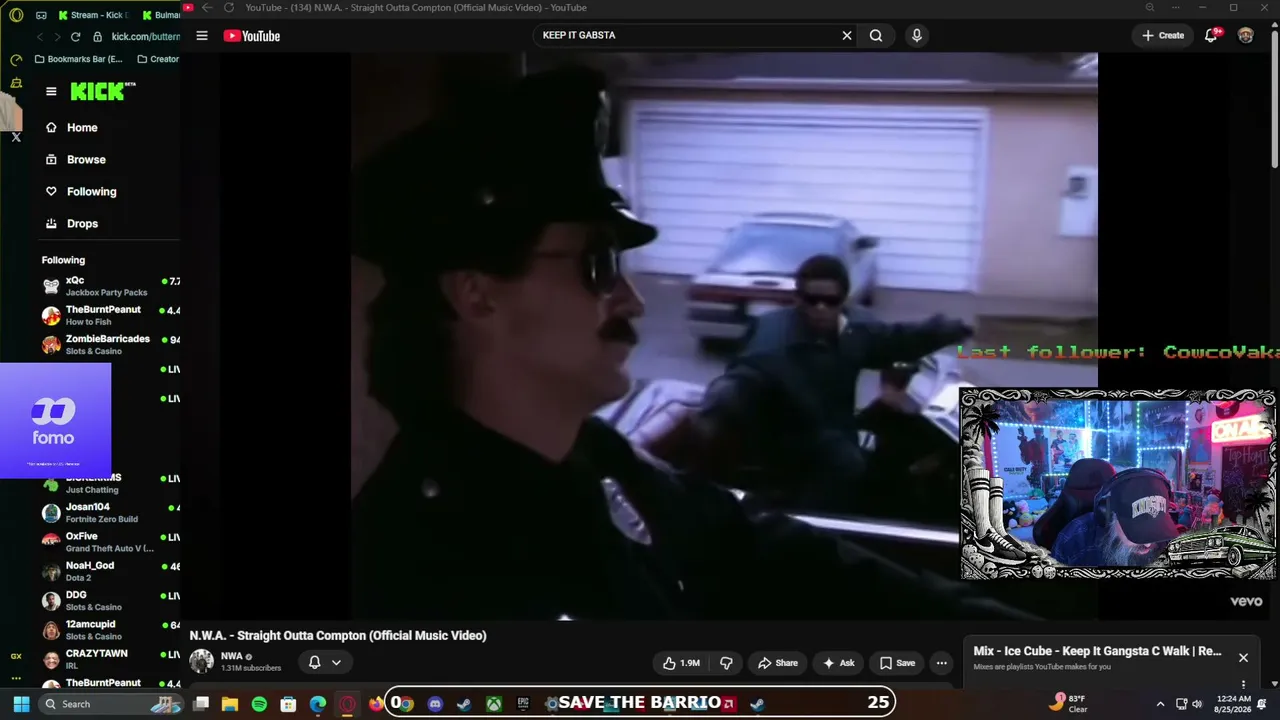Open Microsoft Edge from the taskbar

tap(318, 704)
